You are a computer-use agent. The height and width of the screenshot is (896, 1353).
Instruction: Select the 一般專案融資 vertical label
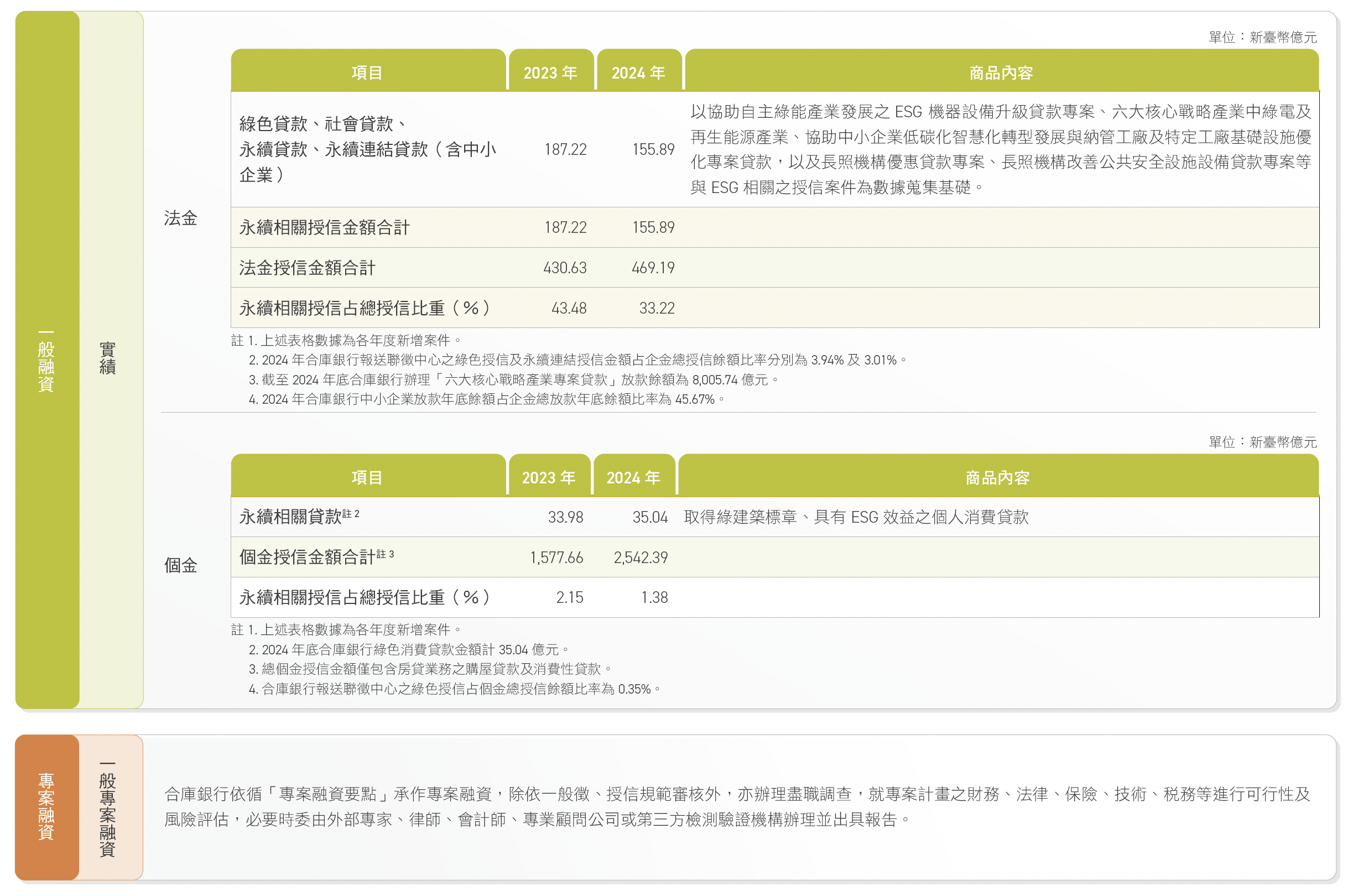(107, 809)
